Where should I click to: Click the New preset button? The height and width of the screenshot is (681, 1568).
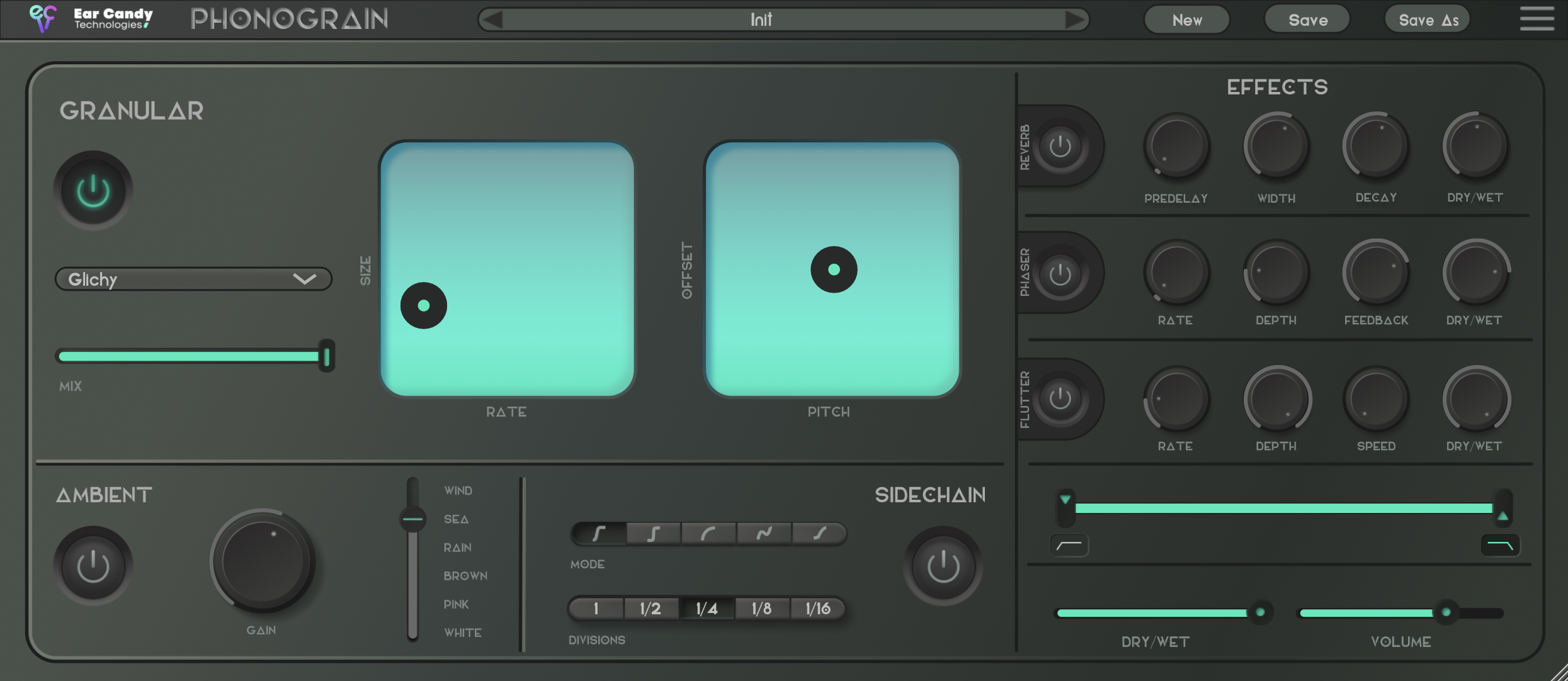pos(1187,20)
